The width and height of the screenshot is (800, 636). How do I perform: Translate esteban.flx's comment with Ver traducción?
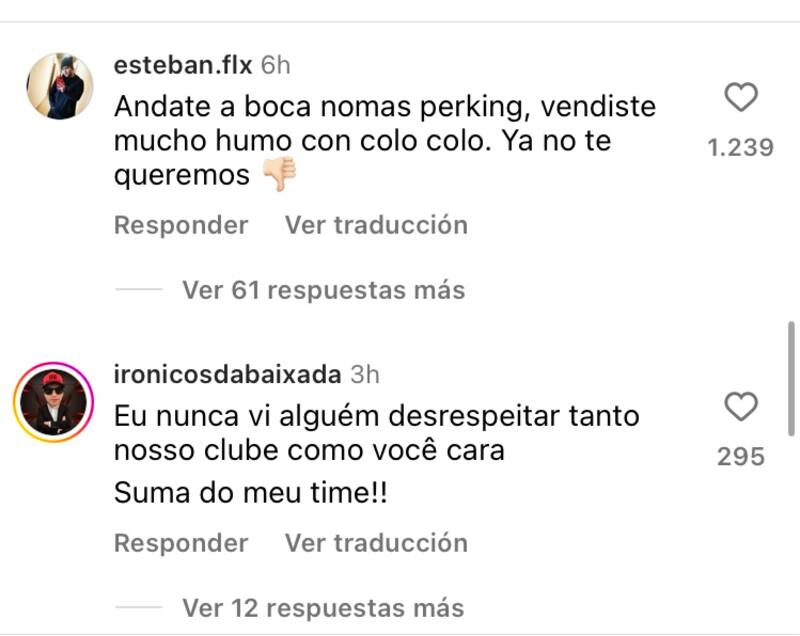click(x=376, y=225)
